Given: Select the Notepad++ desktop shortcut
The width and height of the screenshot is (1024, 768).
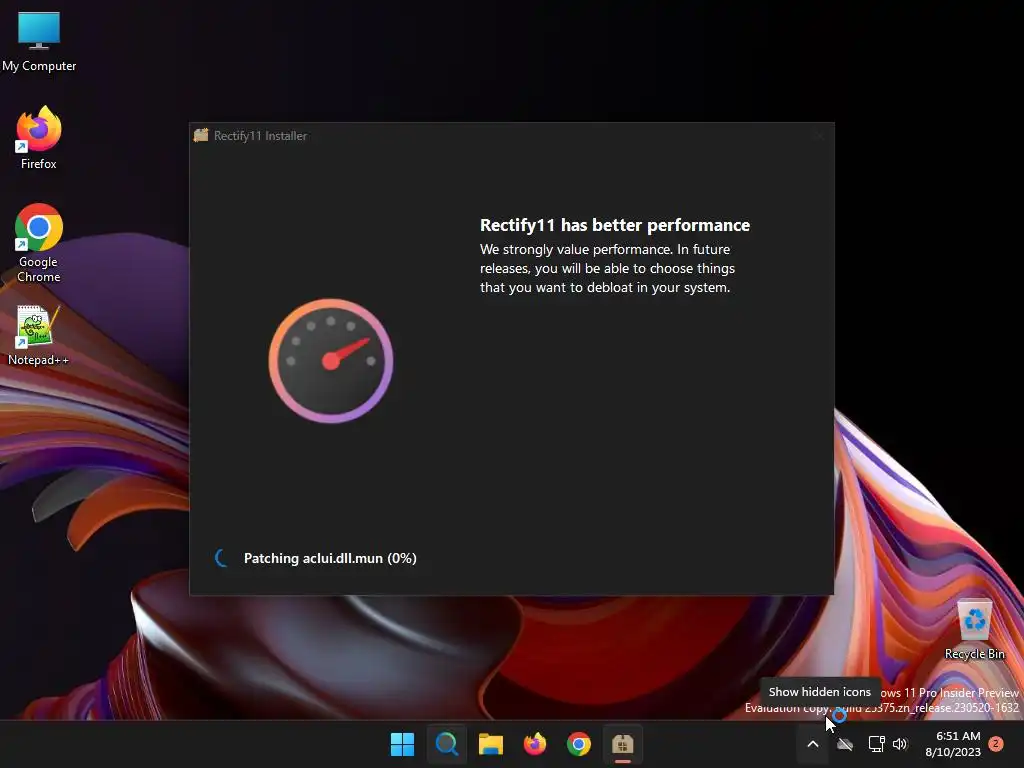Looking at the screenshot, I should (39, 336).
